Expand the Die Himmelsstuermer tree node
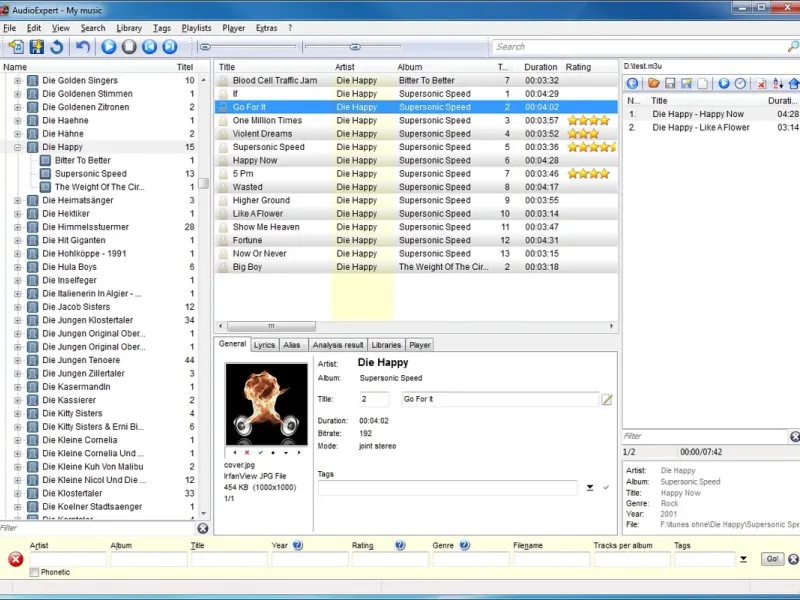This screenshot has height=600, width=800. coord(18,227)
